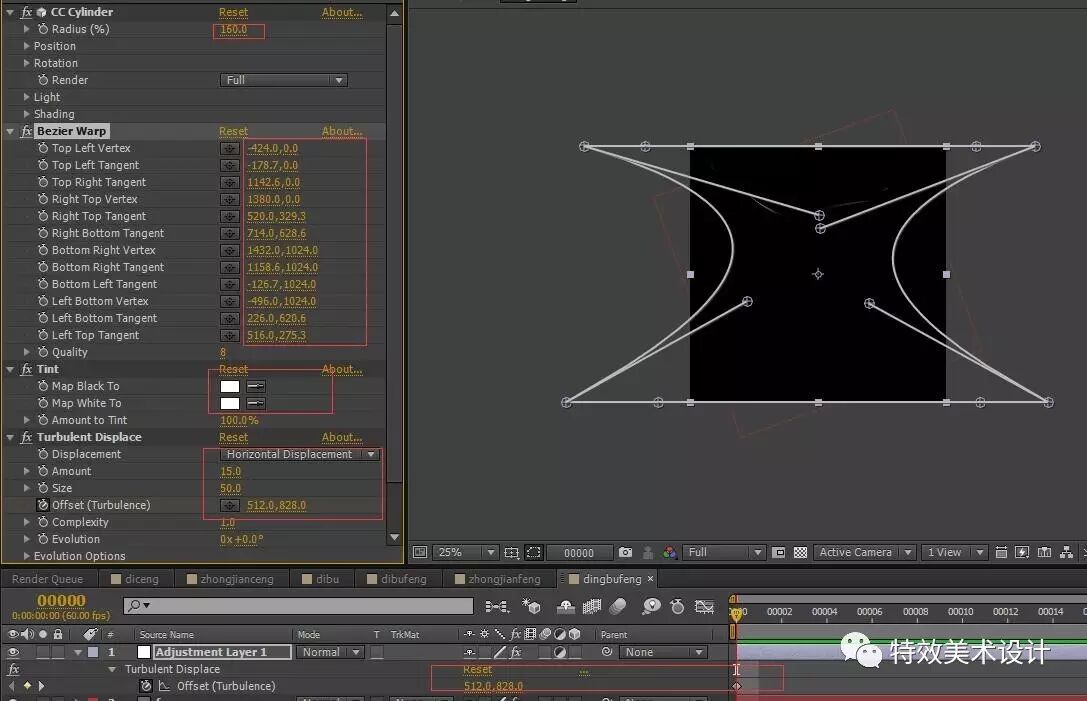Click the Take Snapshot camera icon

[625, 553]
